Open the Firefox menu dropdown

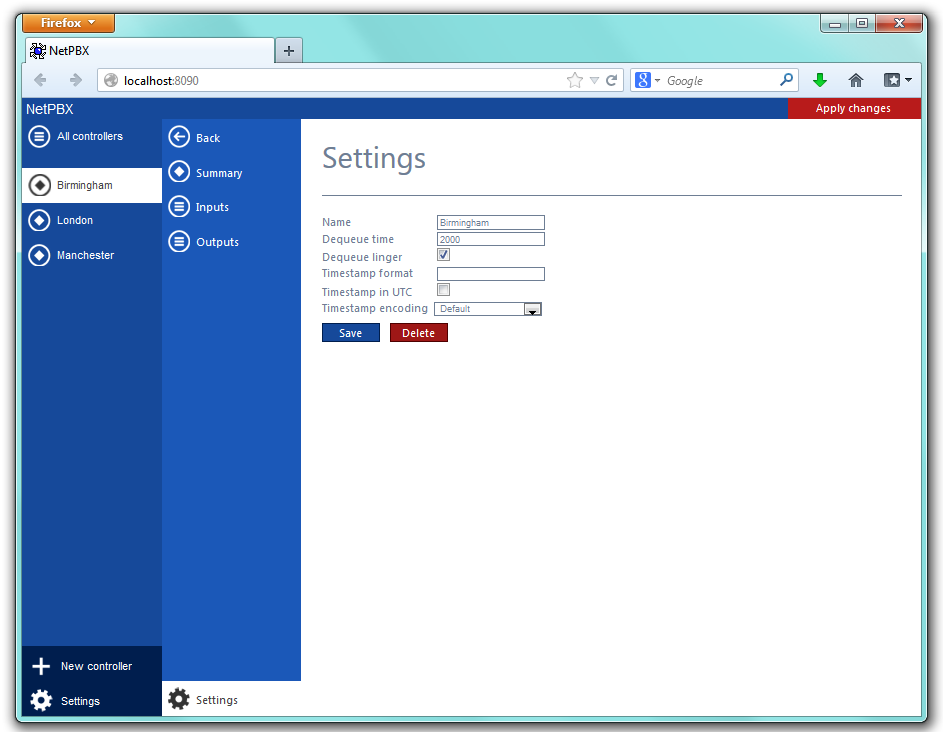coord(68,23)
